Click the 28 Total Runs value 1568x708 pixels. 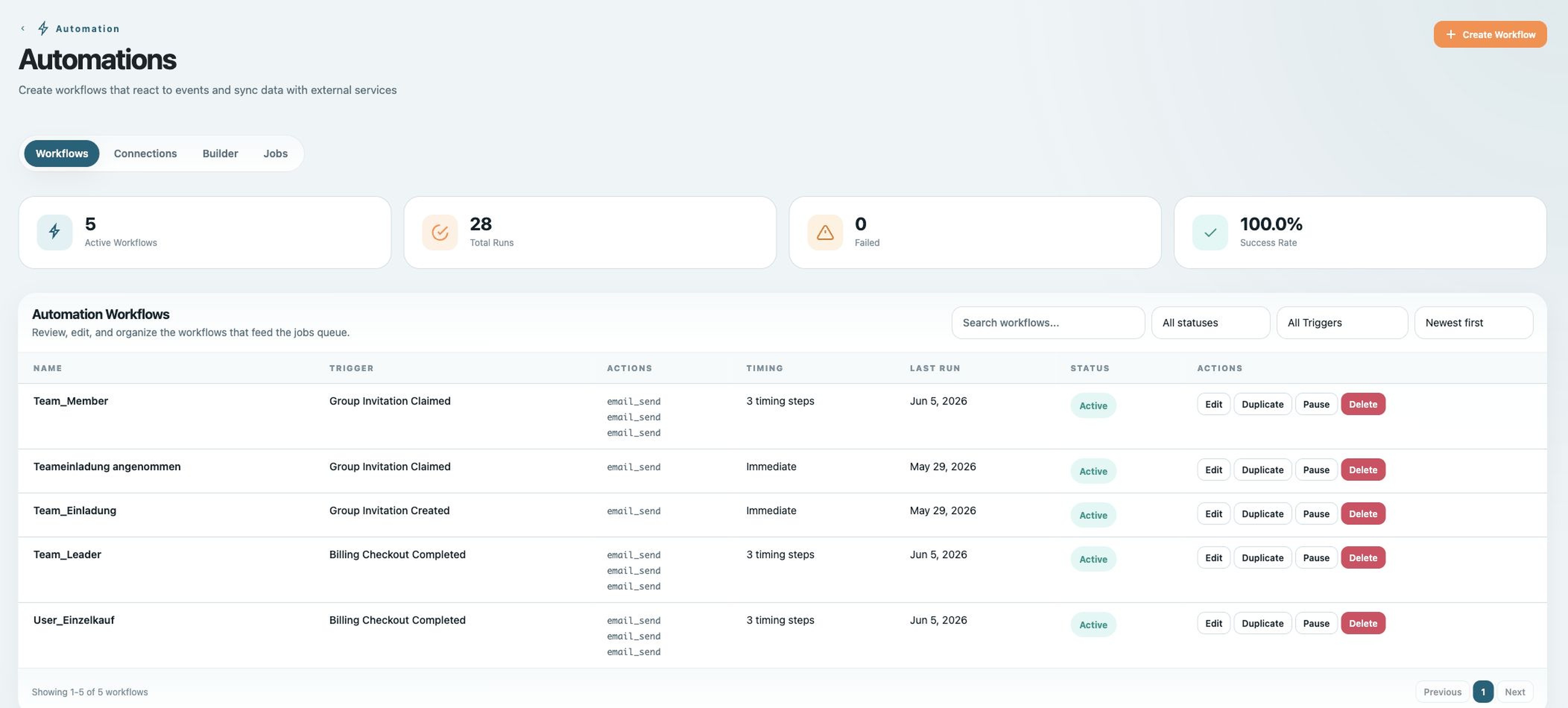pyautogui.click(x=480, y=224)
